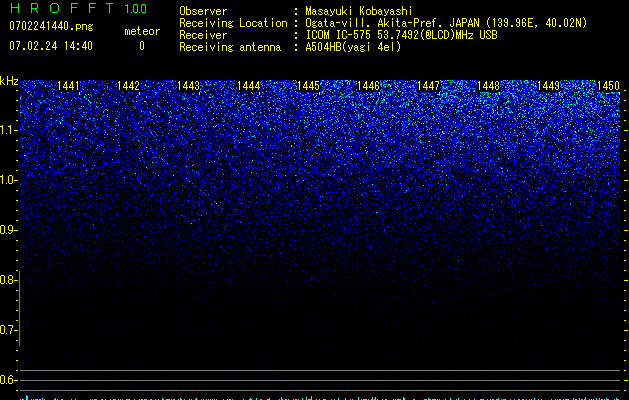Click the 0.9 frequency axis label
The image size is (629, 400).
pos(9,230)
